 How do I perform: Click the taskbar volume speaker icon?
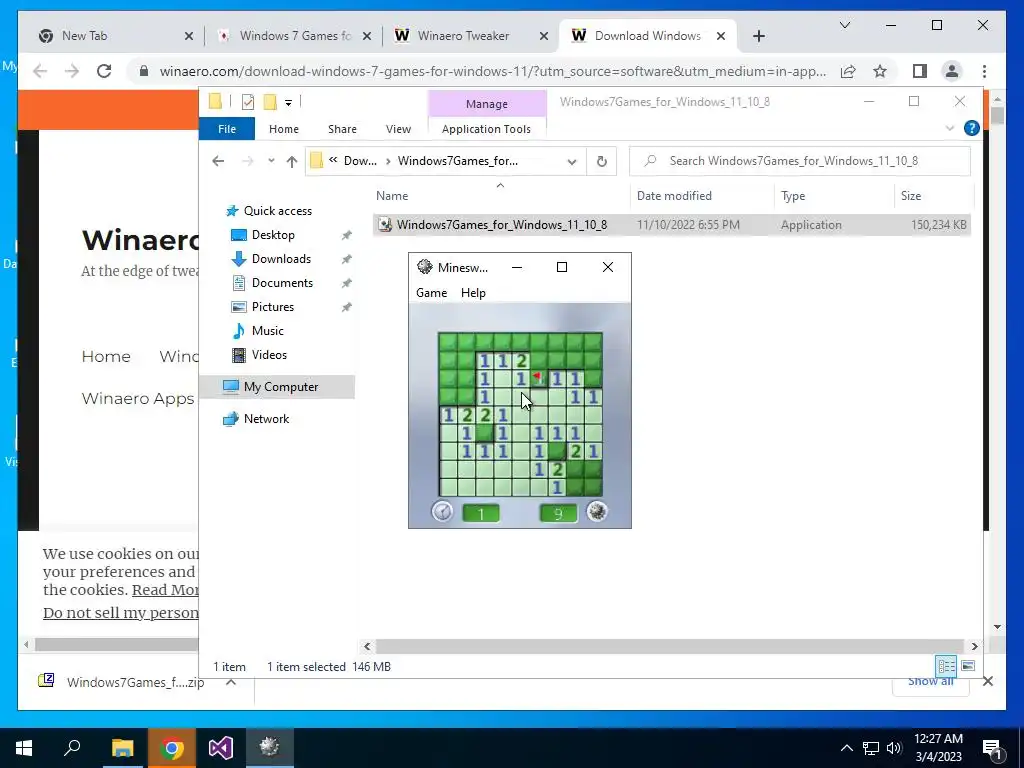[x=894, y=748]
